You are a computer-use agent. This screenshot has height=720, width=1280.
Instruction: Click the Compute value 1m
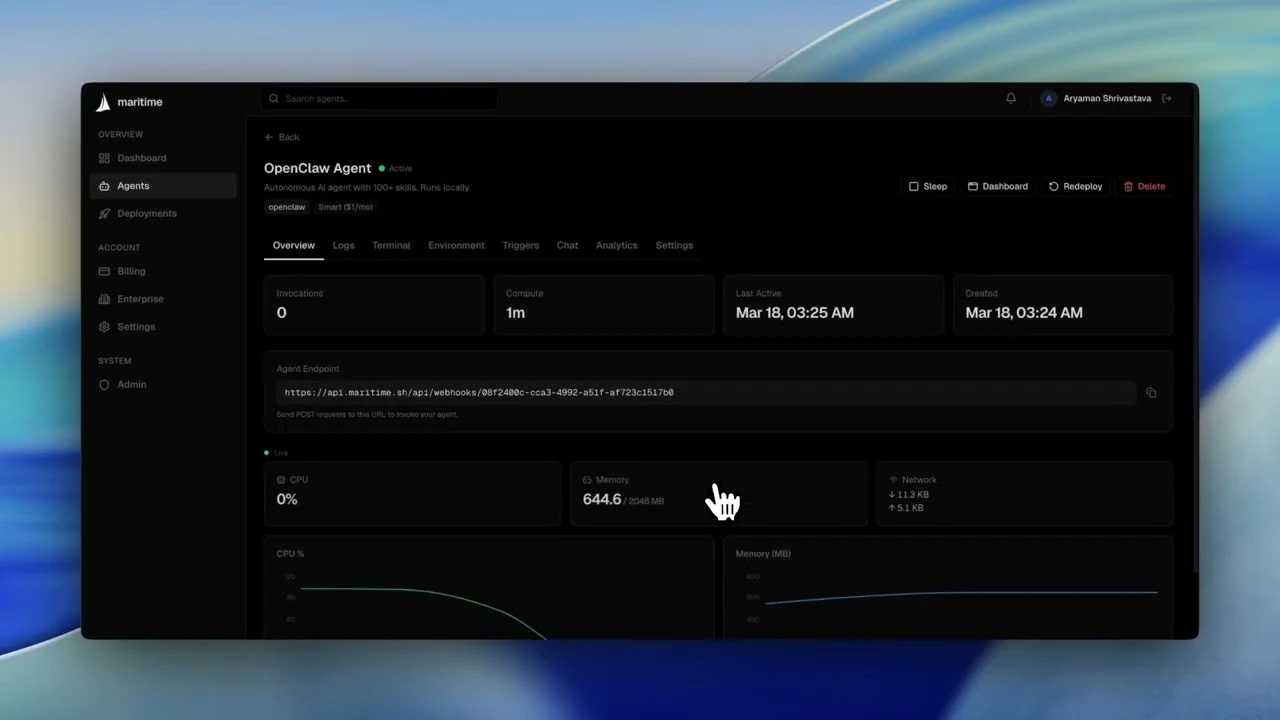[x=515, y=313]
